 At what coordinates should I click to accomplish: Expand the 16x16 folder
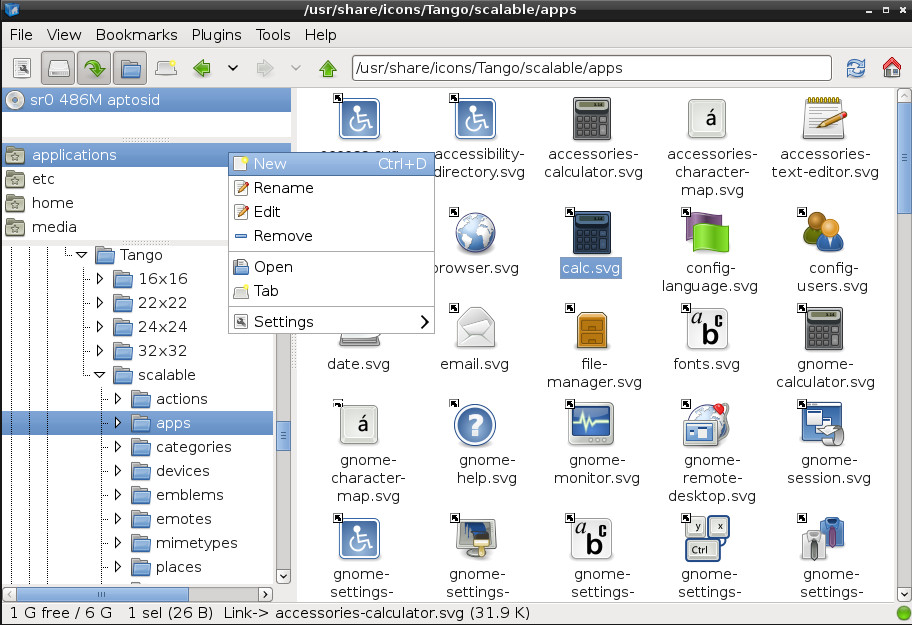pos(99,278)
